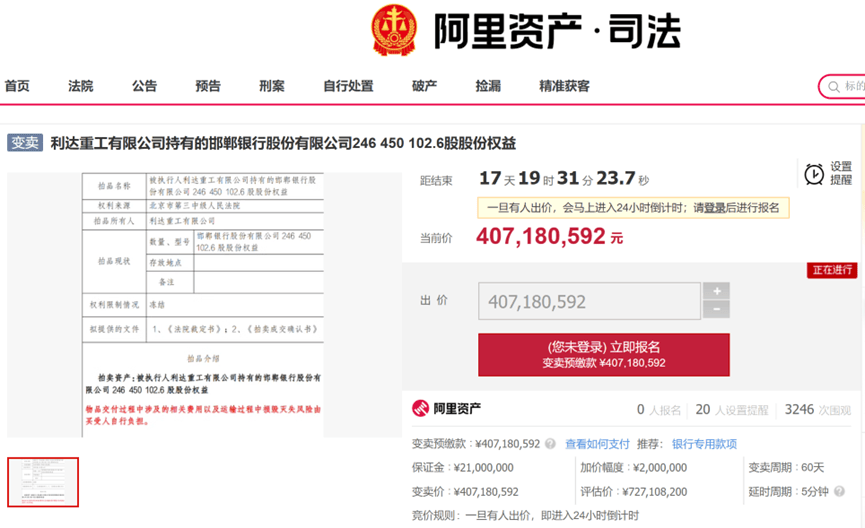Open the 法院 navigation tab
Image resolution: width=865 pixels, height=528 pixels.
81,86
